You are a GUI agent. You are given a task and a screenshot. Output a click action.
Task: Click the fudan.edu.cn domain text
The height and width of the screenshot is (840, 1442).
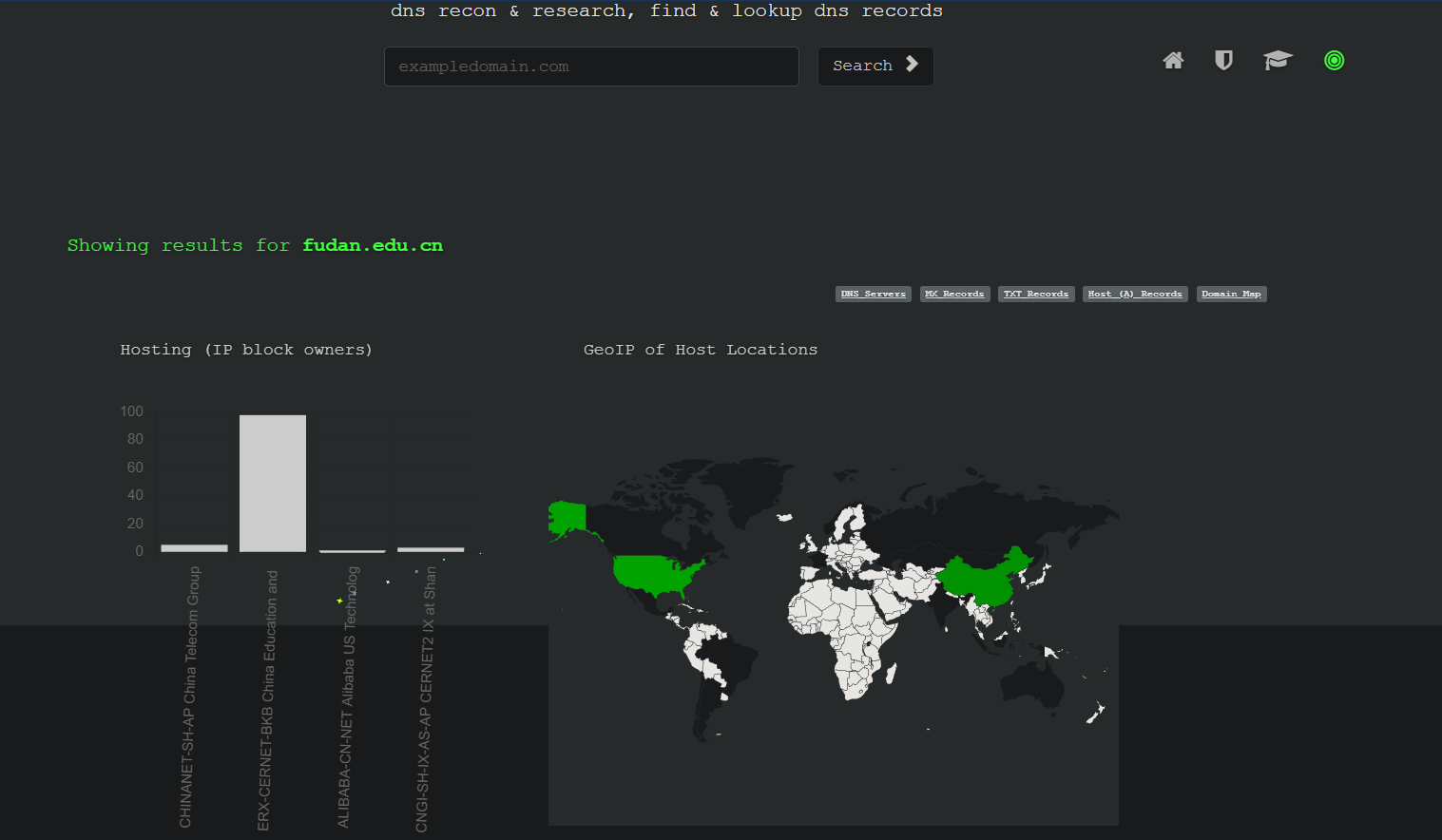point(373,246)
